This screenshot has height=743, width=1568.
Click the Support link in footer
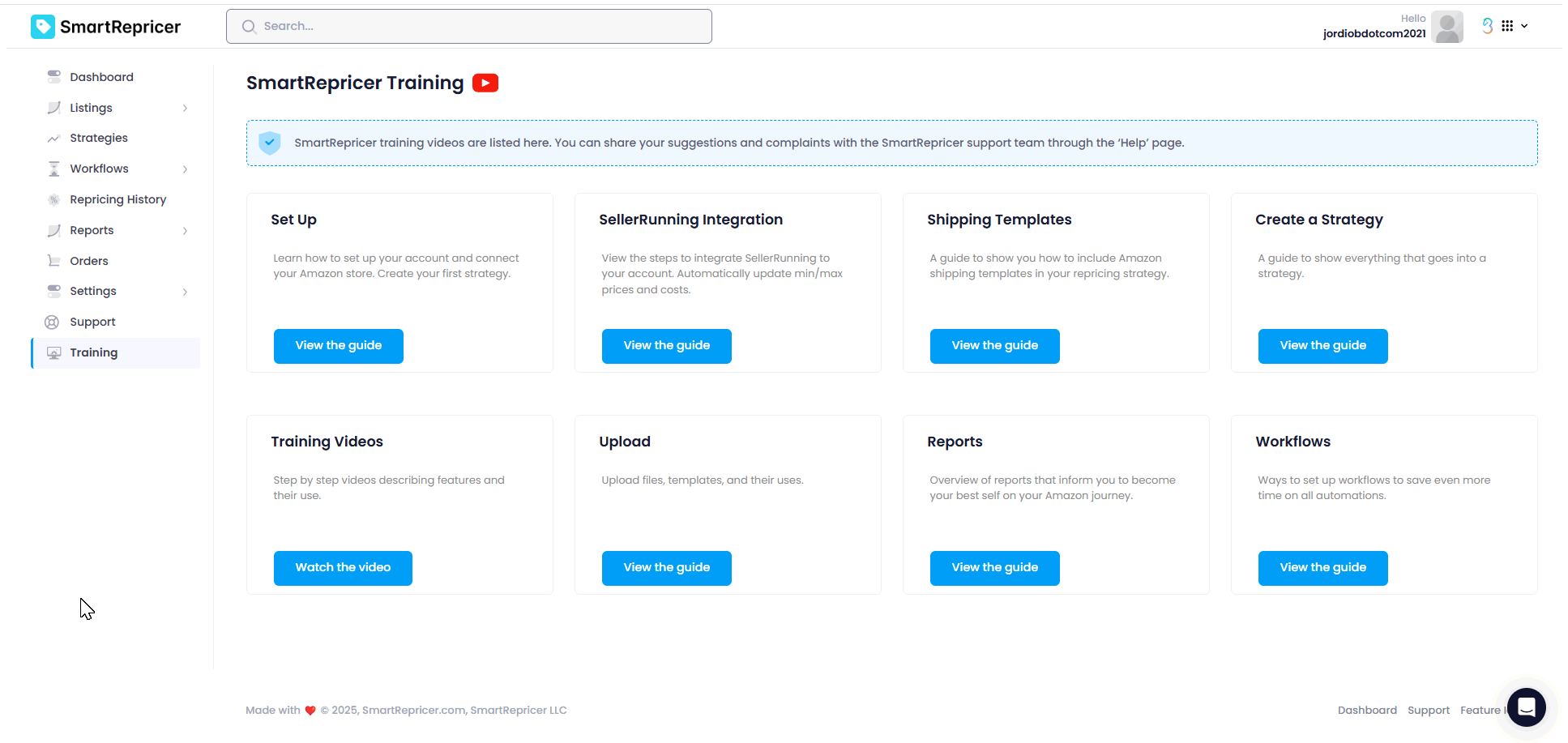tap(1429, 711)
